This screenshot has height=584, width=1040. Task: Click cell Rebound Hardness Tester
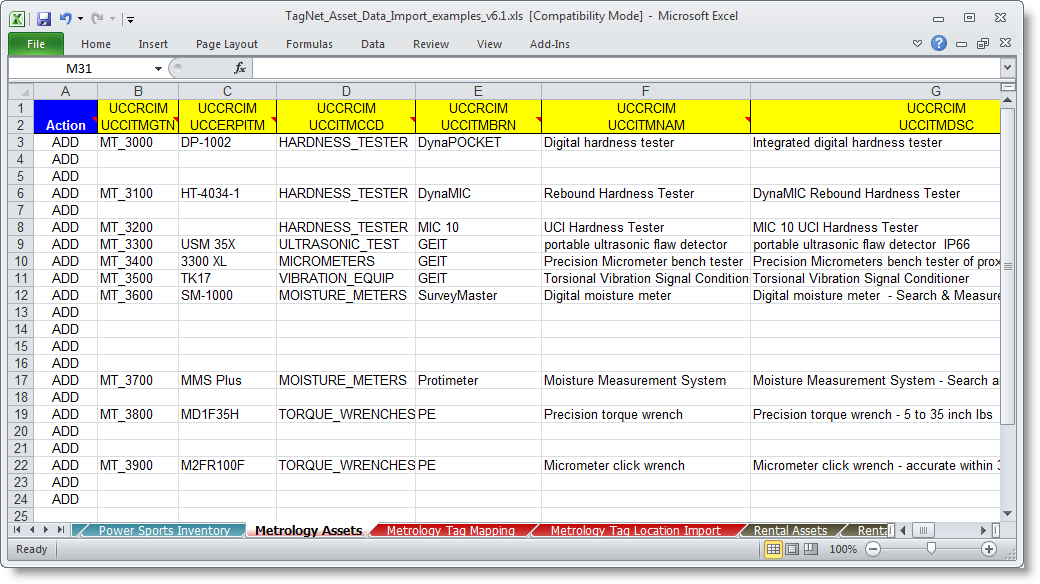point(645,193)
